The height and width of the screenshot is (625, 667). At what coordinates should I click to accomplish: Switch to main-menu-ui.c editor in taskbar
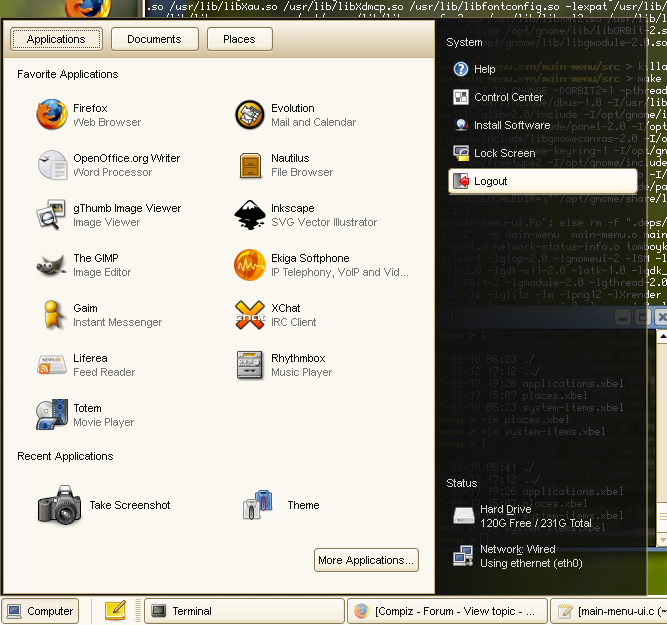point(609,611)
